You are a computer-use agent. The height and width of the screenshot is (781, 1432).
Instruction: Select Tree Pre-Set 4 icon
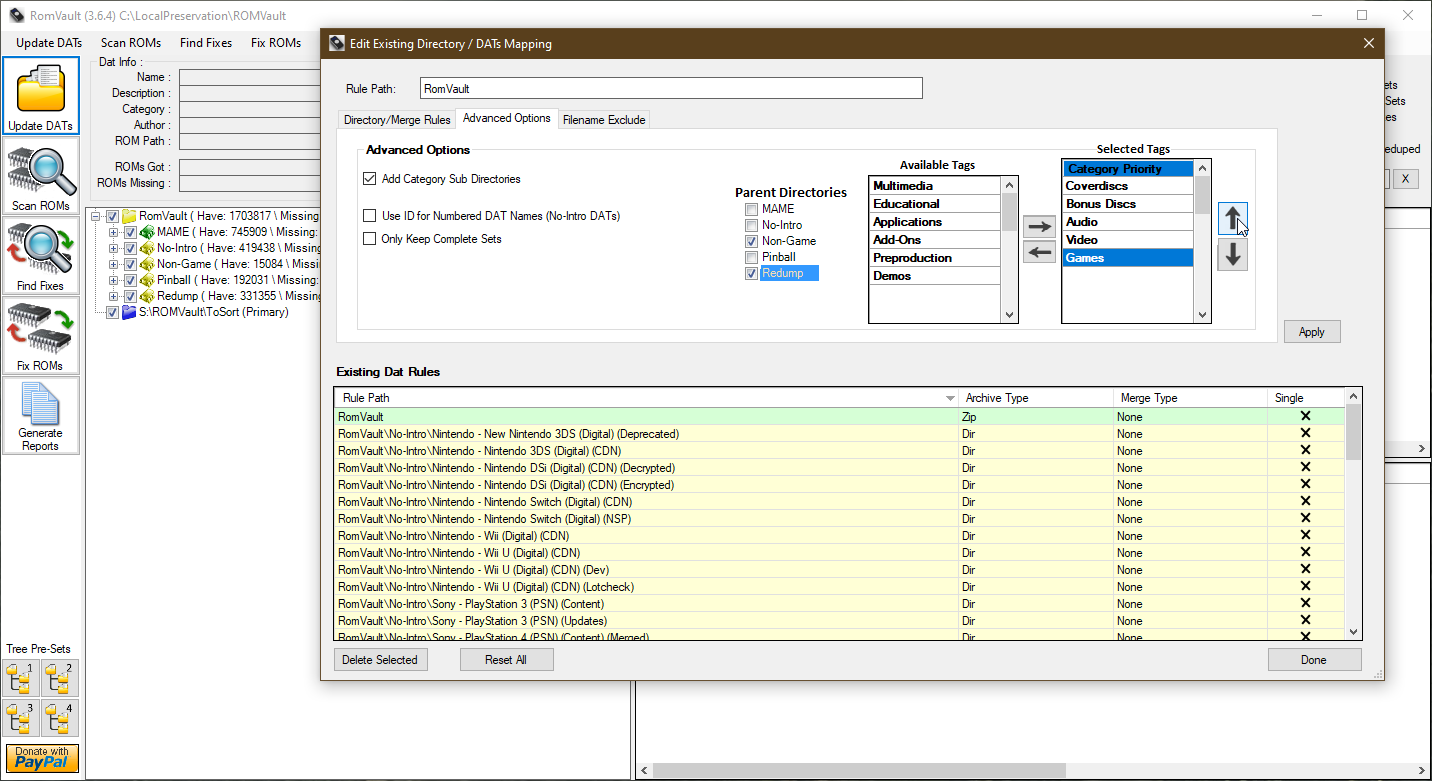click(60, 718)
